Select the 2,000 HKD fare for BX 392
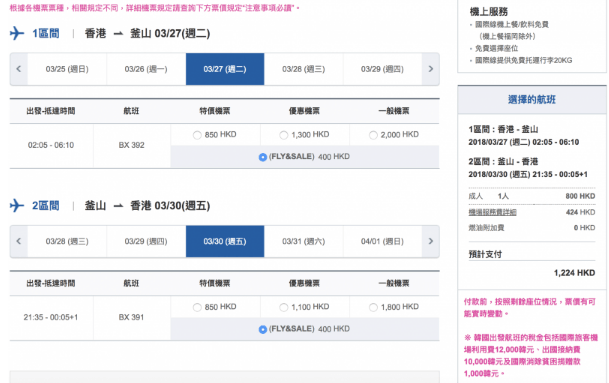The height and width of the screenshot is (383, 609). pyautogui.click(x=373, y=135)
